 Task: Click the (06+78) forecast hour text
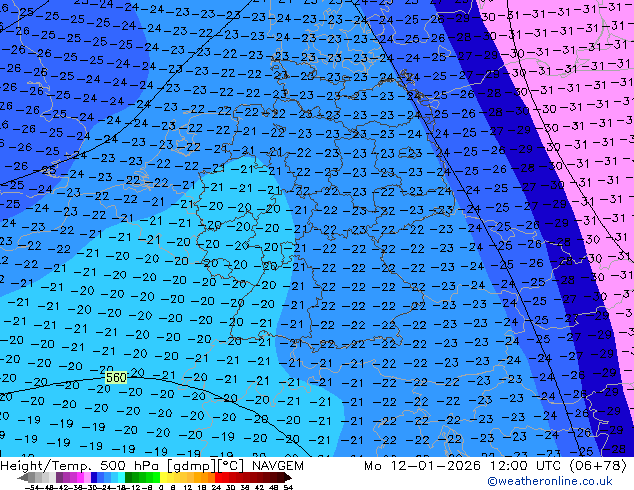(598, 466)
